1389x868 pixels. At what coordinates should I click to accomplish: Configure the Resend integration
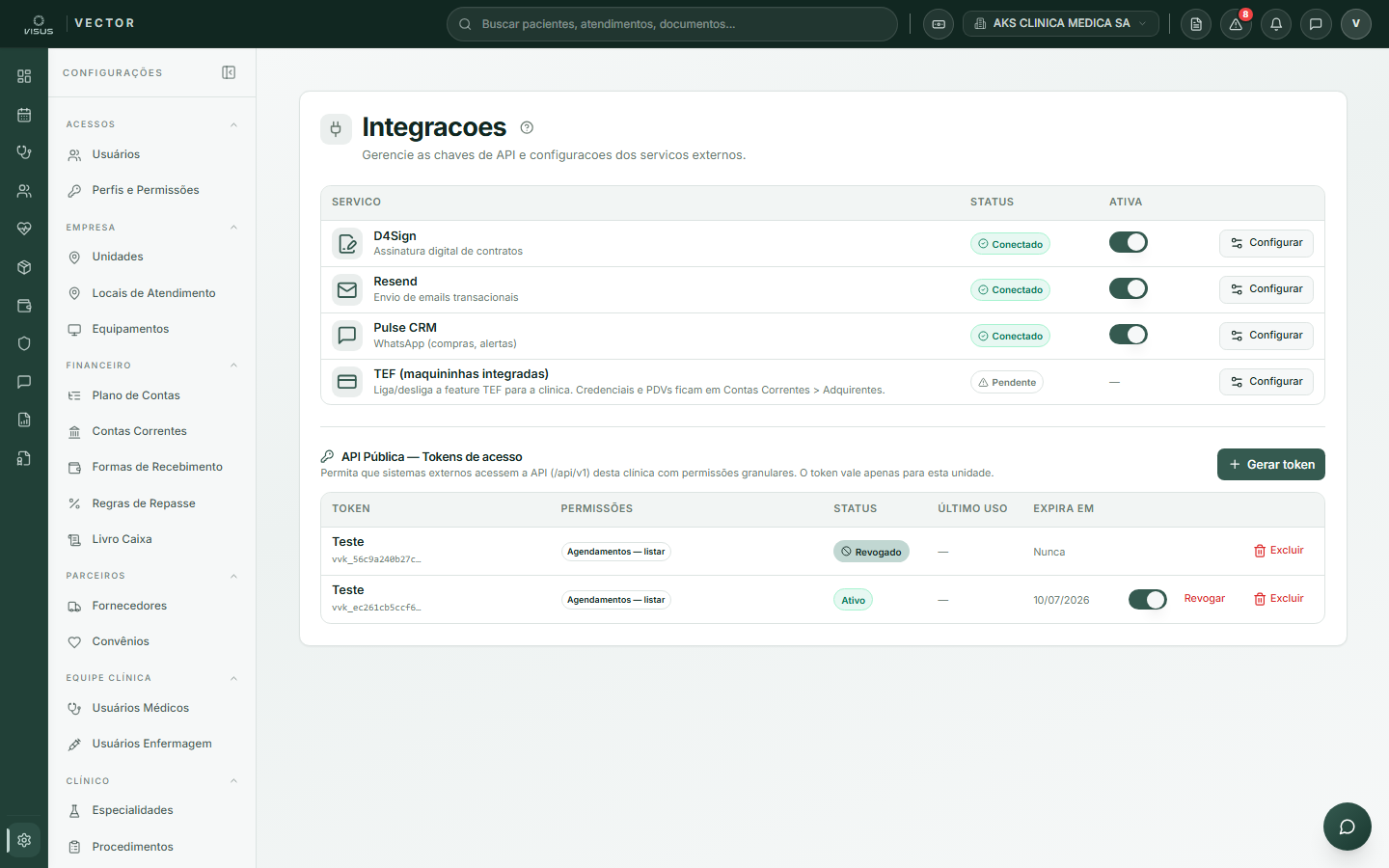point(1266,289)
